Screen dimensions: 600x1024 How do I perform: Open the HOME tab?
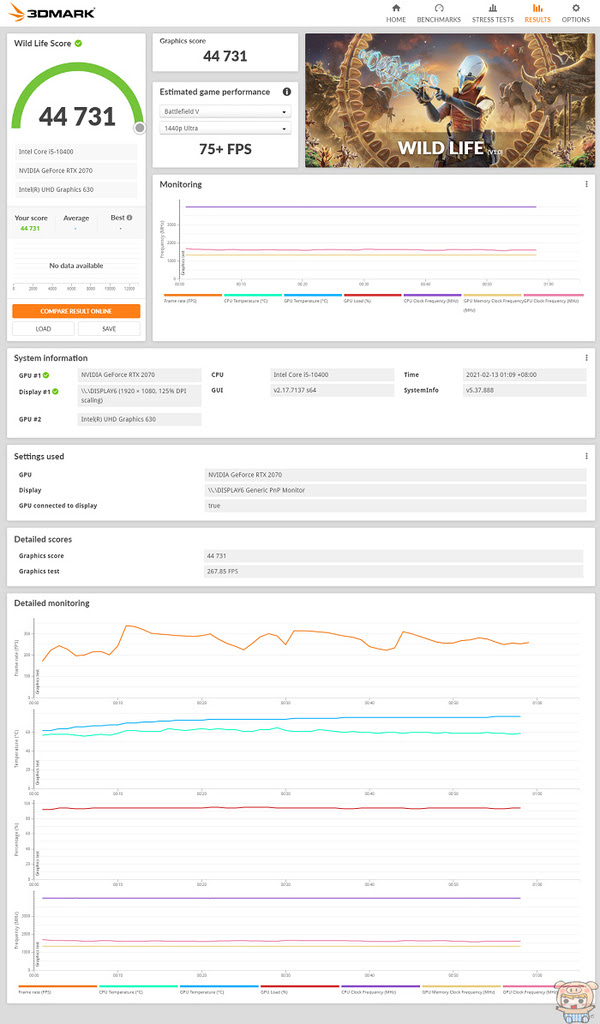(x=396, y=13)
